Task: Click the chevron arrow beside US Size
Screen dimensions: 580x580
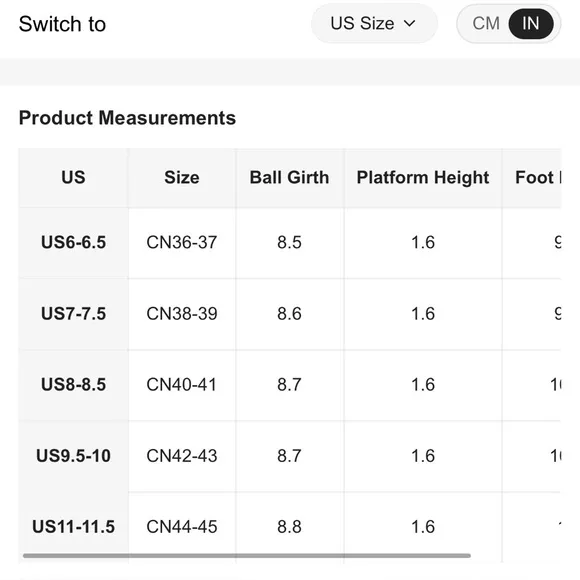Action: tap(409, 24)
